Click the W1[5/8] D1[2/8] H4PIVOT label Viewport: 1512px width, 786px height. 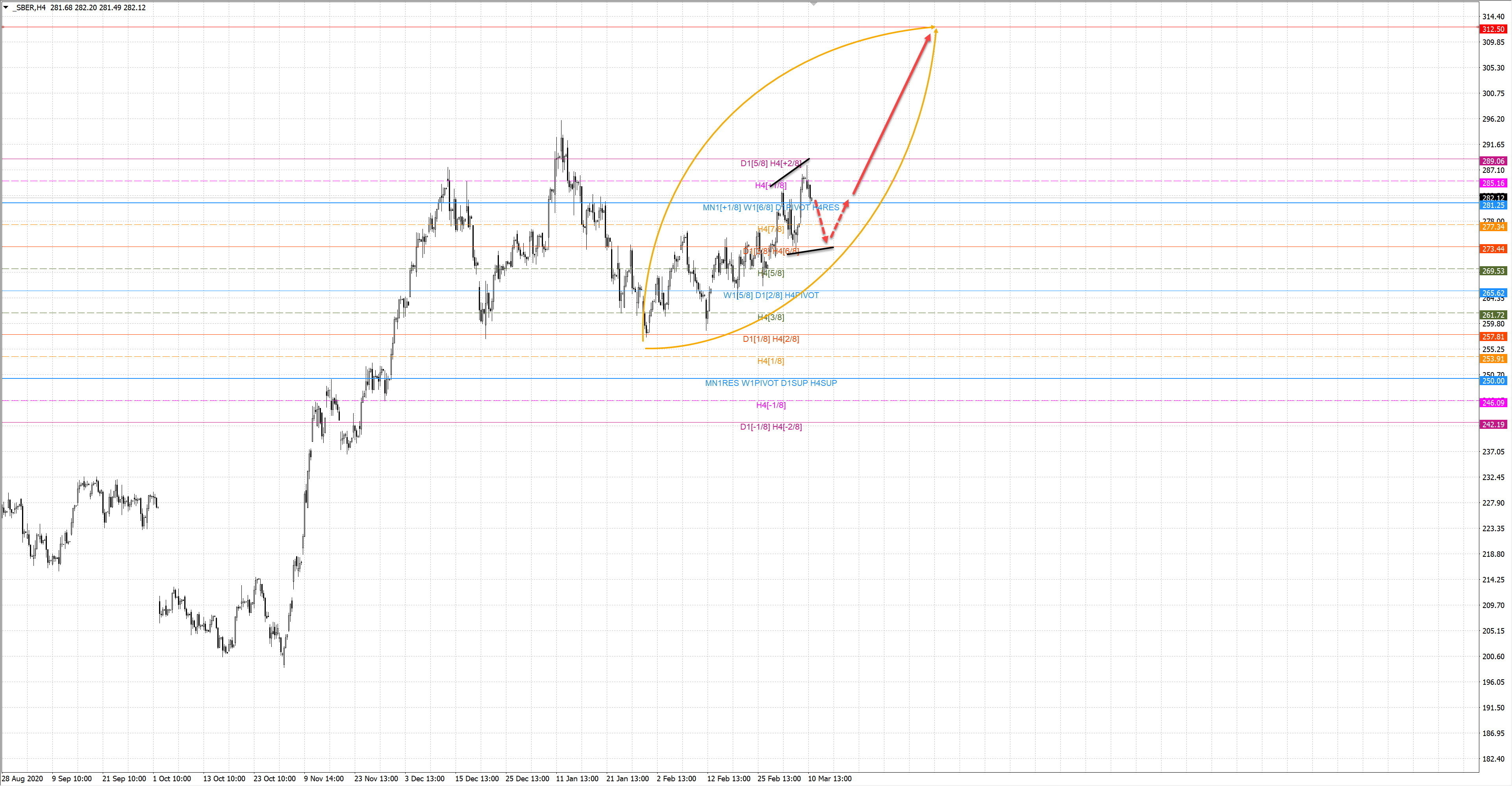[771, 295]
